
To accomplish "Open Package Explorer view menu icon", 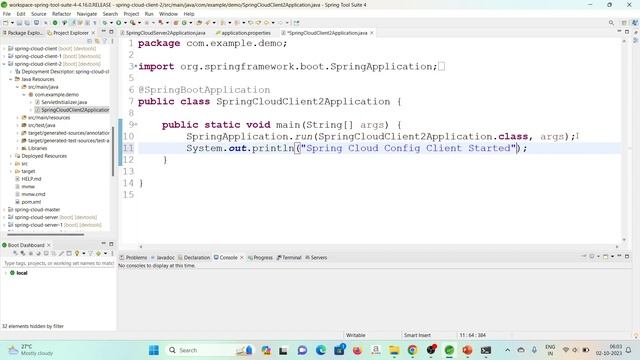I will coord(112,41).
